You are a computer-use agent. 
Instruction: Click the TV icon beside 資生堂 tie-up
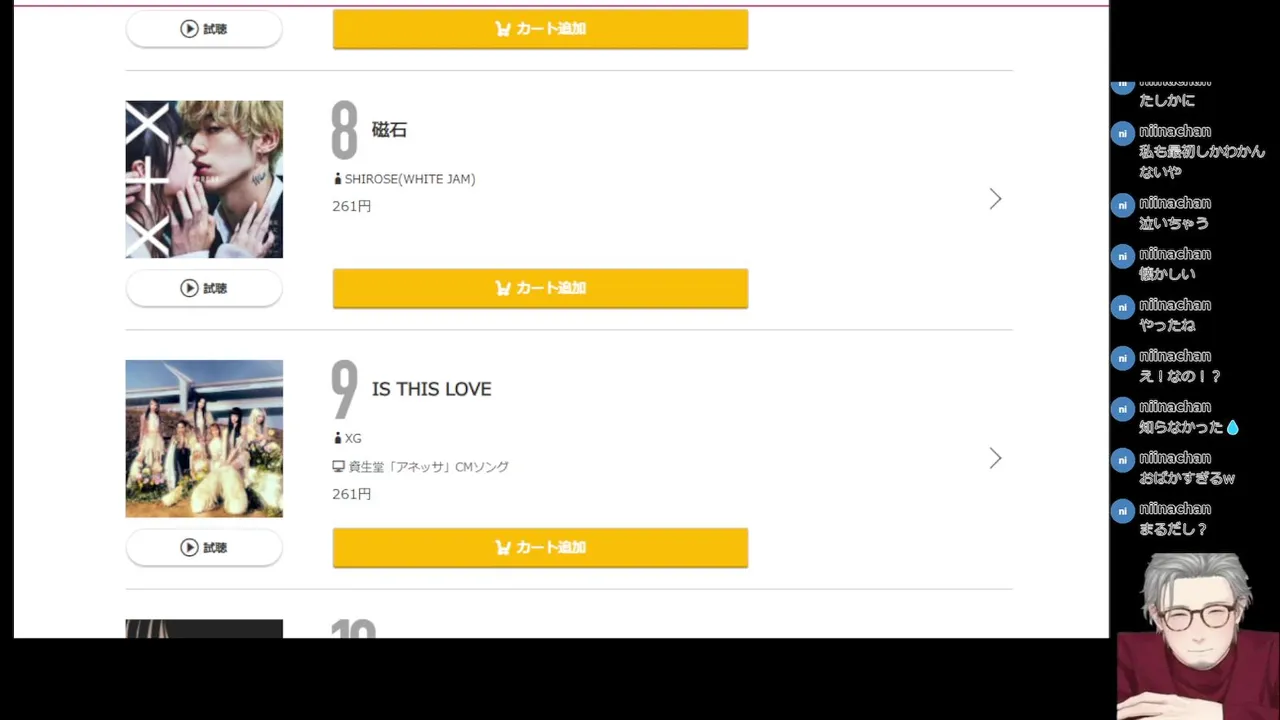(x=338, y=467)
